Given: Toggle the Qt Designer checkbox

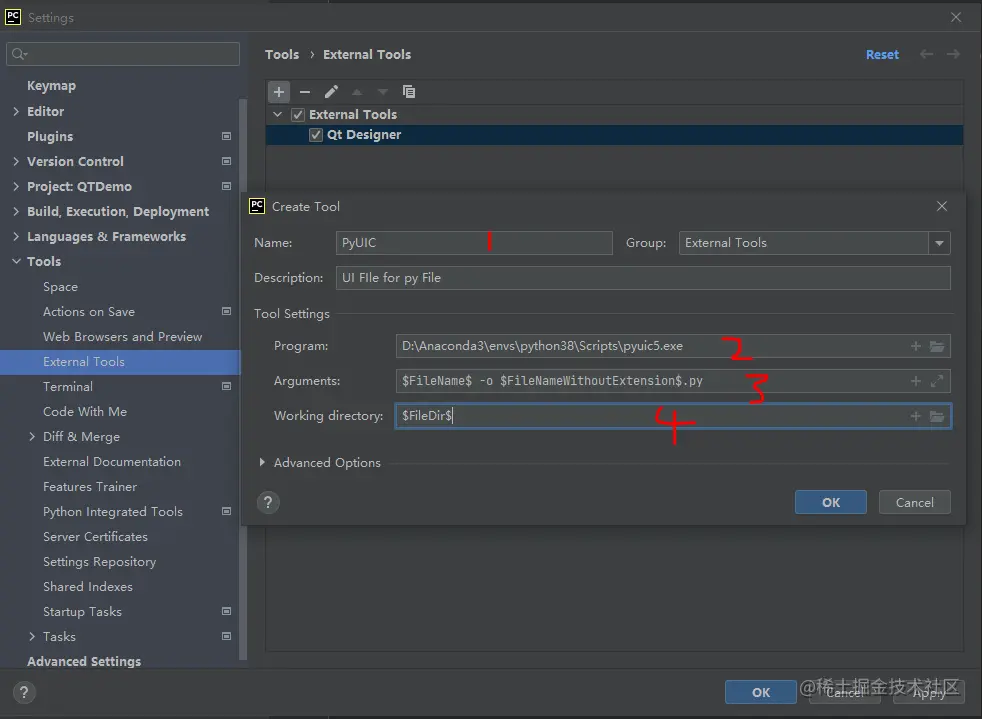Looking at the screenshot, I should pos(316,135).
